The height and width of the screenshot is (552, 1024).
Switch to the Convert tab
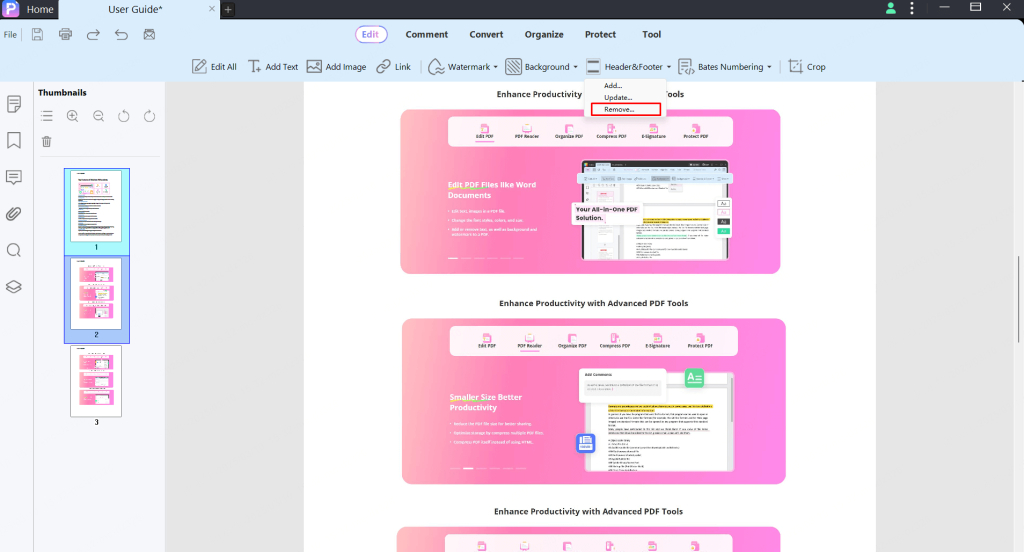pyautogui.click(x=486, y=35)
